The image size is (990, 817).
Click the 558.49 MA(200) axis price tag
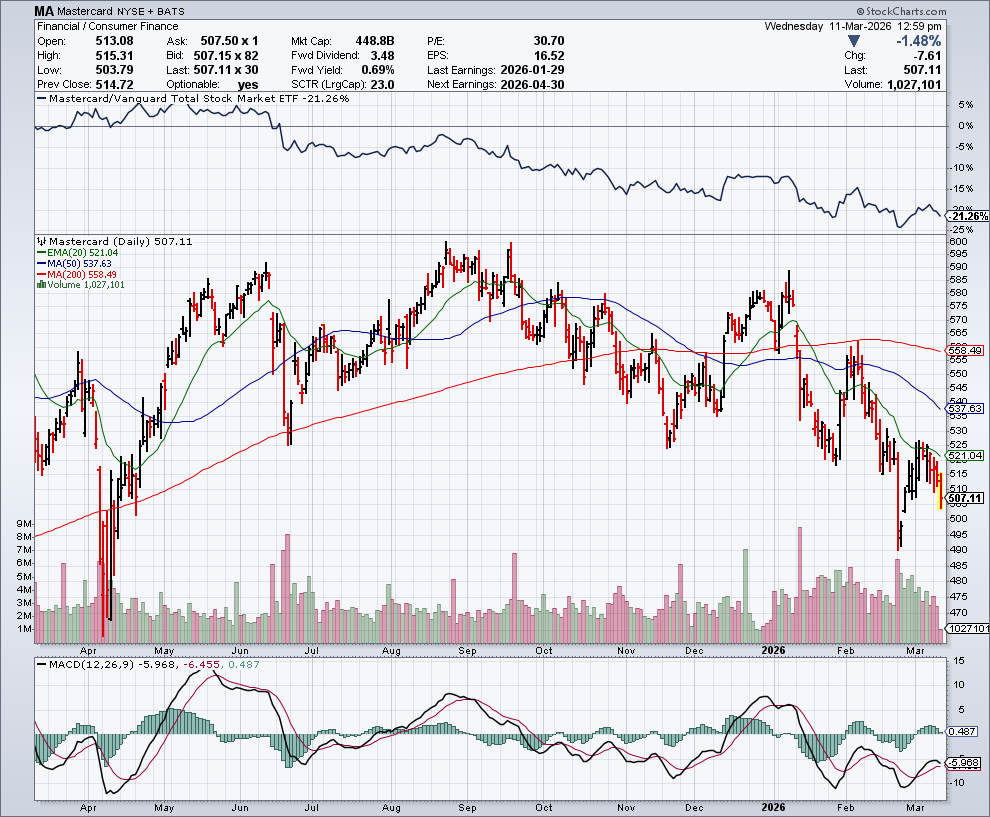coord(965,351)
